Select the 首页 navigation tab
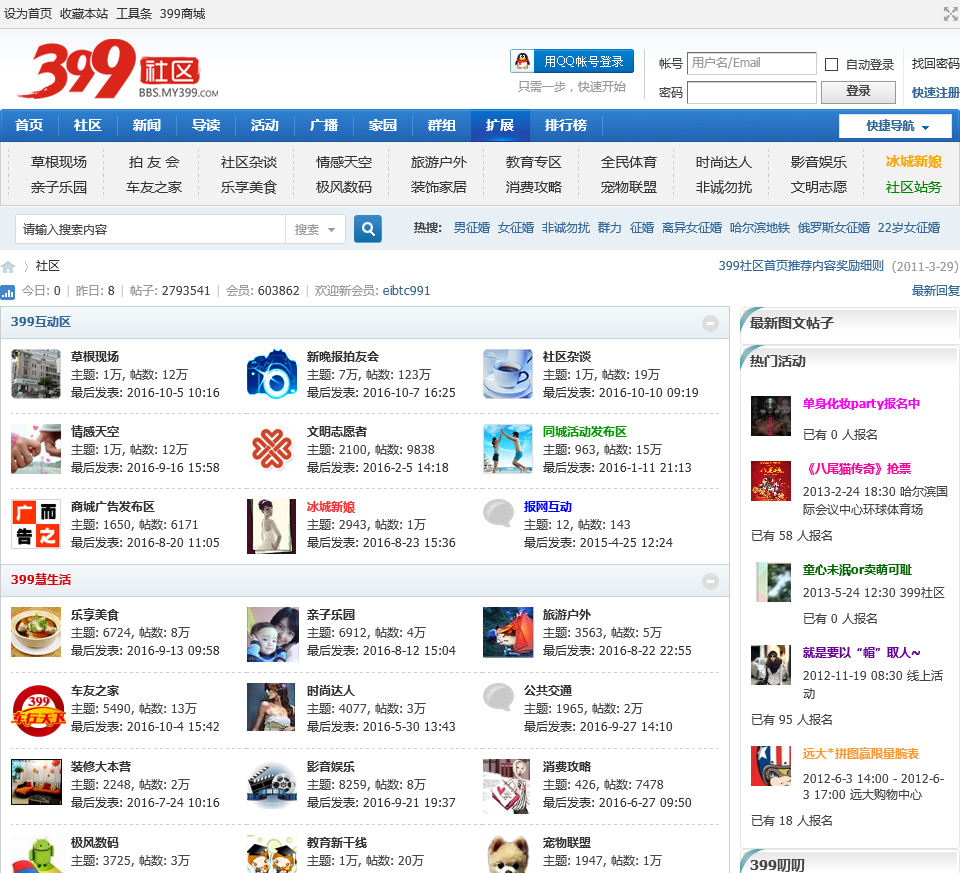The height and width of the screenshot is (873, 960). click(x=29, y=126)
